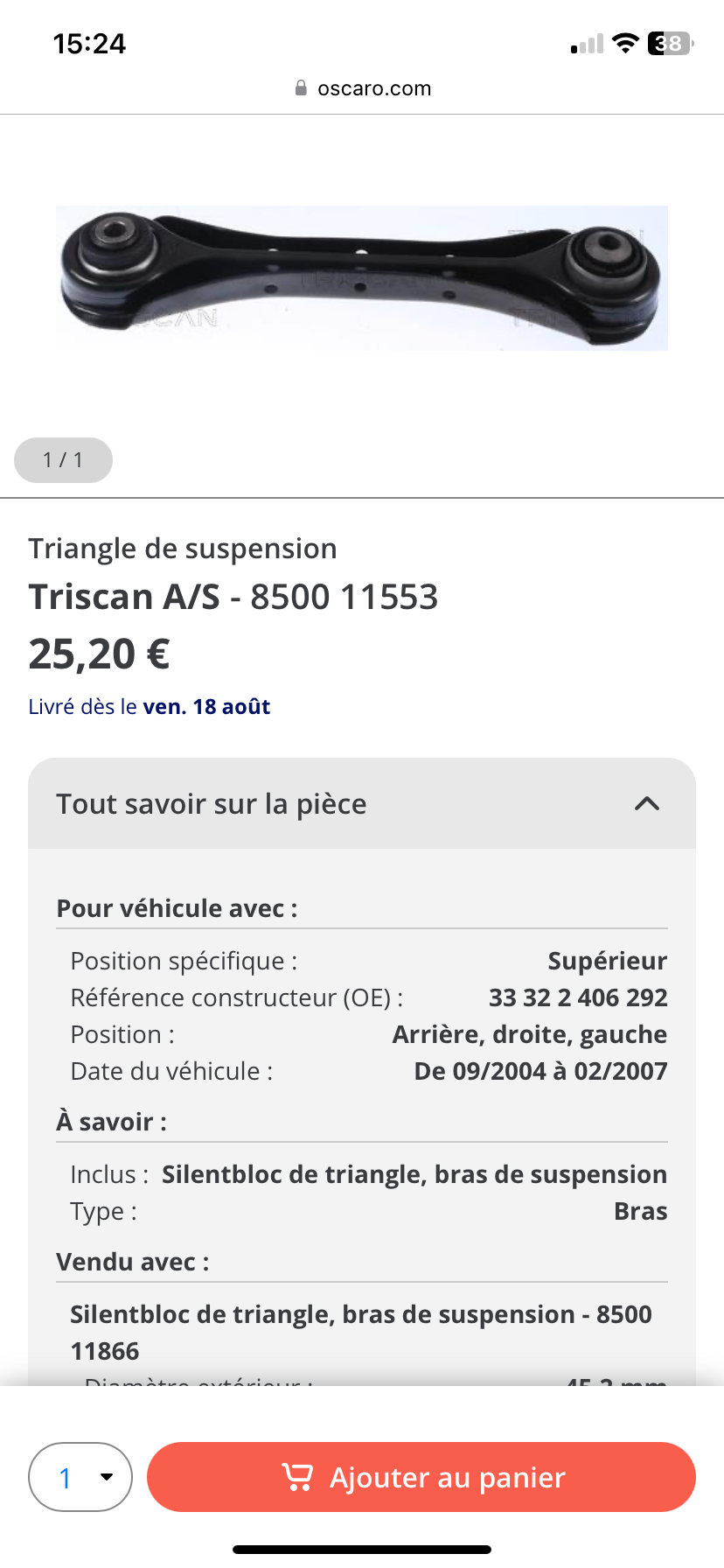724x1568 pixels.
Task: Collapse the 'Tout savoir sur la pièce' chevron
Action: (646, 803)
